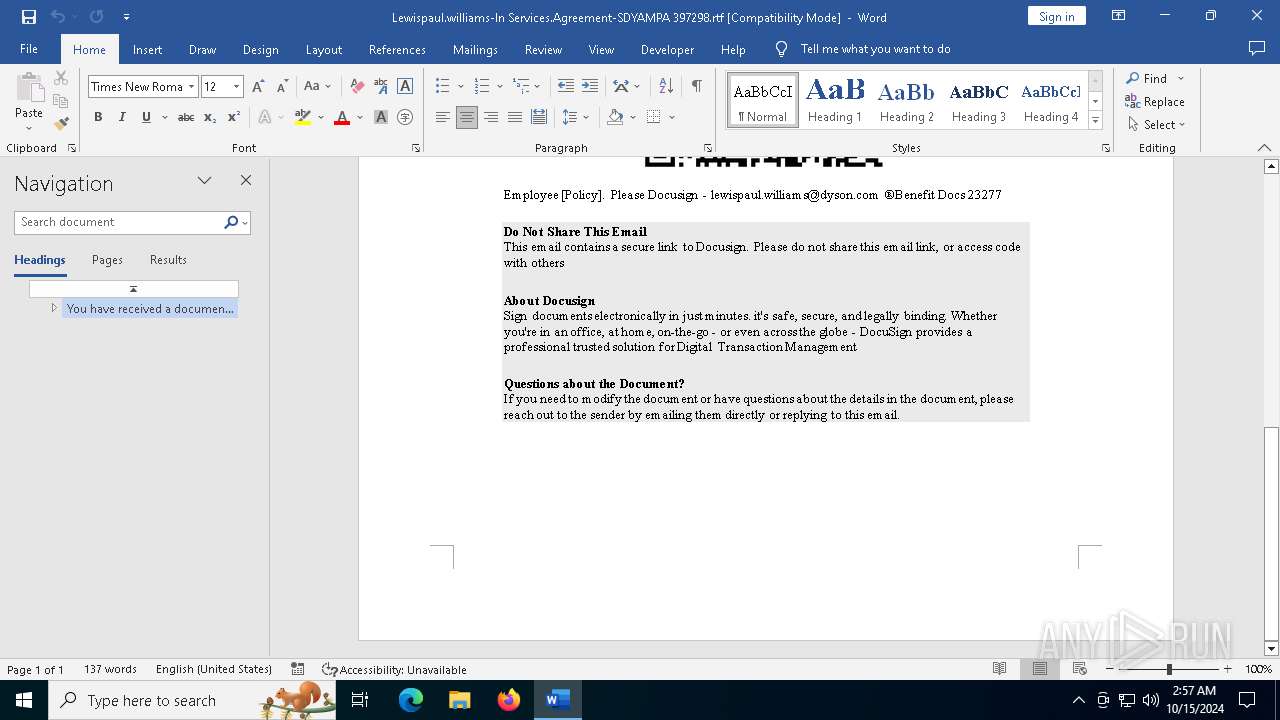Viewport: 1280px width, 720px height.
Task: Clear all formatting with the eraser icon
Action: coord(357,87)
